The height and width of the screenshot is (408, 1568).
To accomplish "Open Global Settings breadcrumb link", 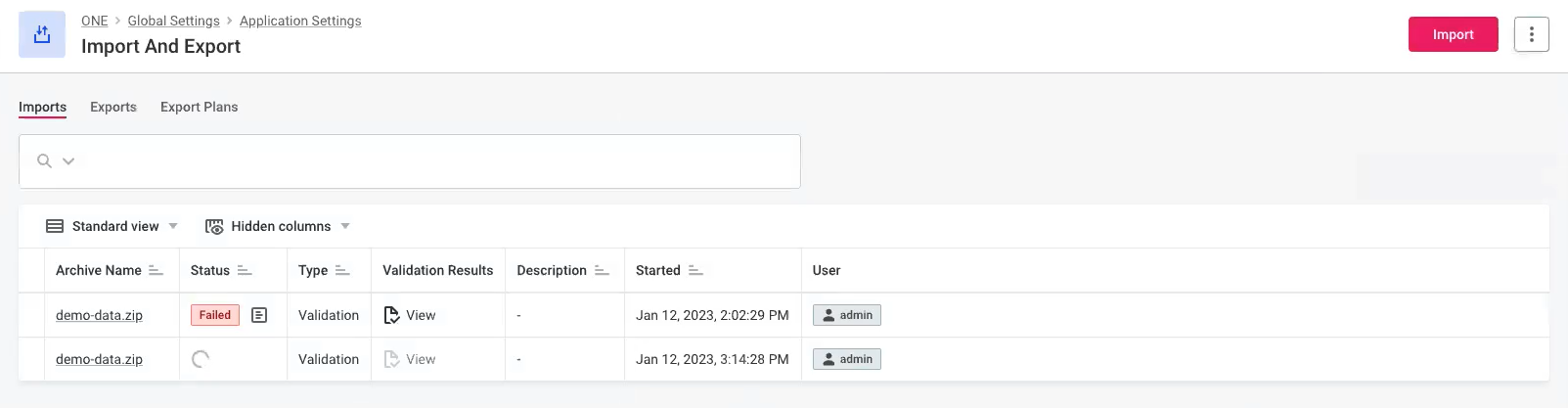I will pos(173,21).
